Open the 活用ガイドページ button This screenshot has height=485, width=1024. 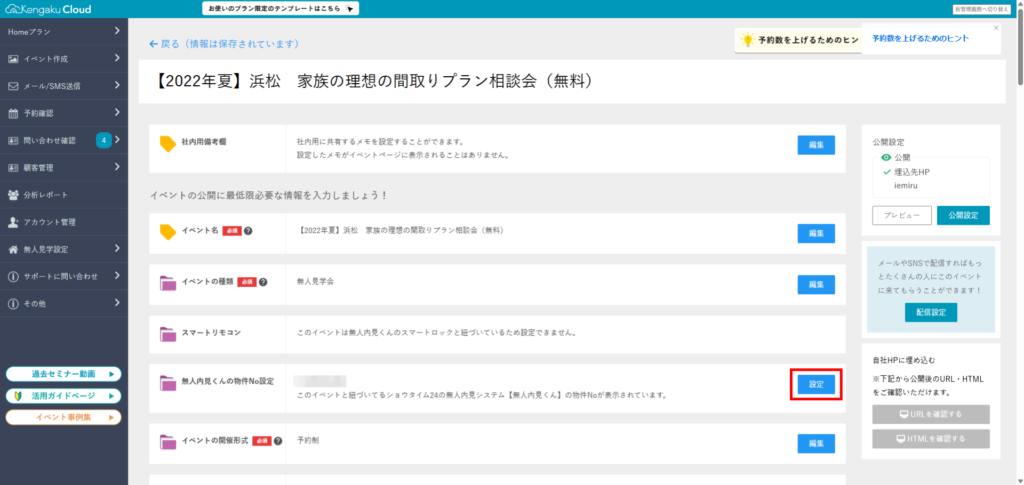(63, 396)
